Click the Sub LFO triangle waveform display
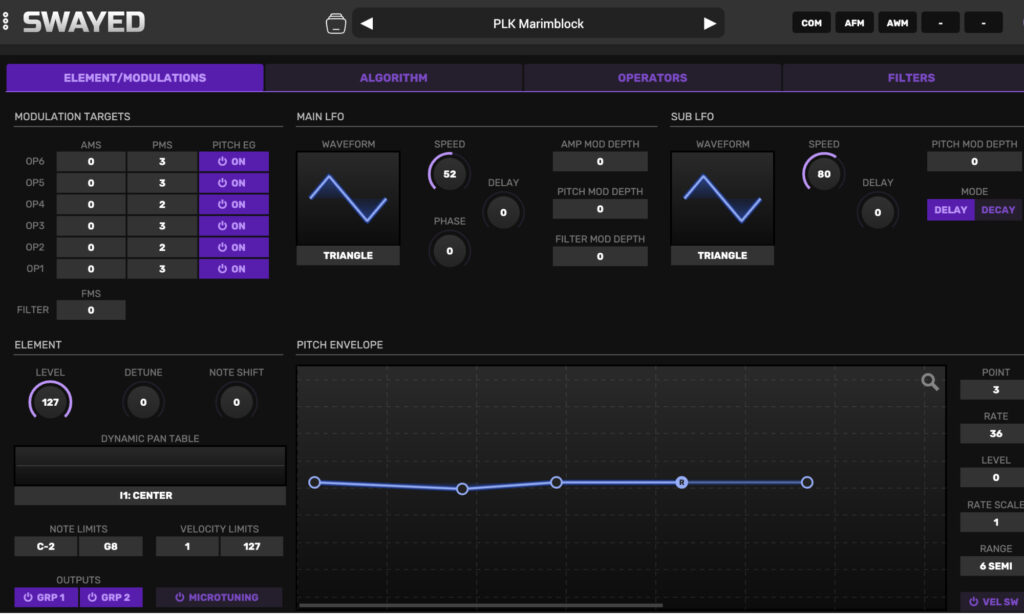This screenshot has height=614, width=1024. [722, 197]
